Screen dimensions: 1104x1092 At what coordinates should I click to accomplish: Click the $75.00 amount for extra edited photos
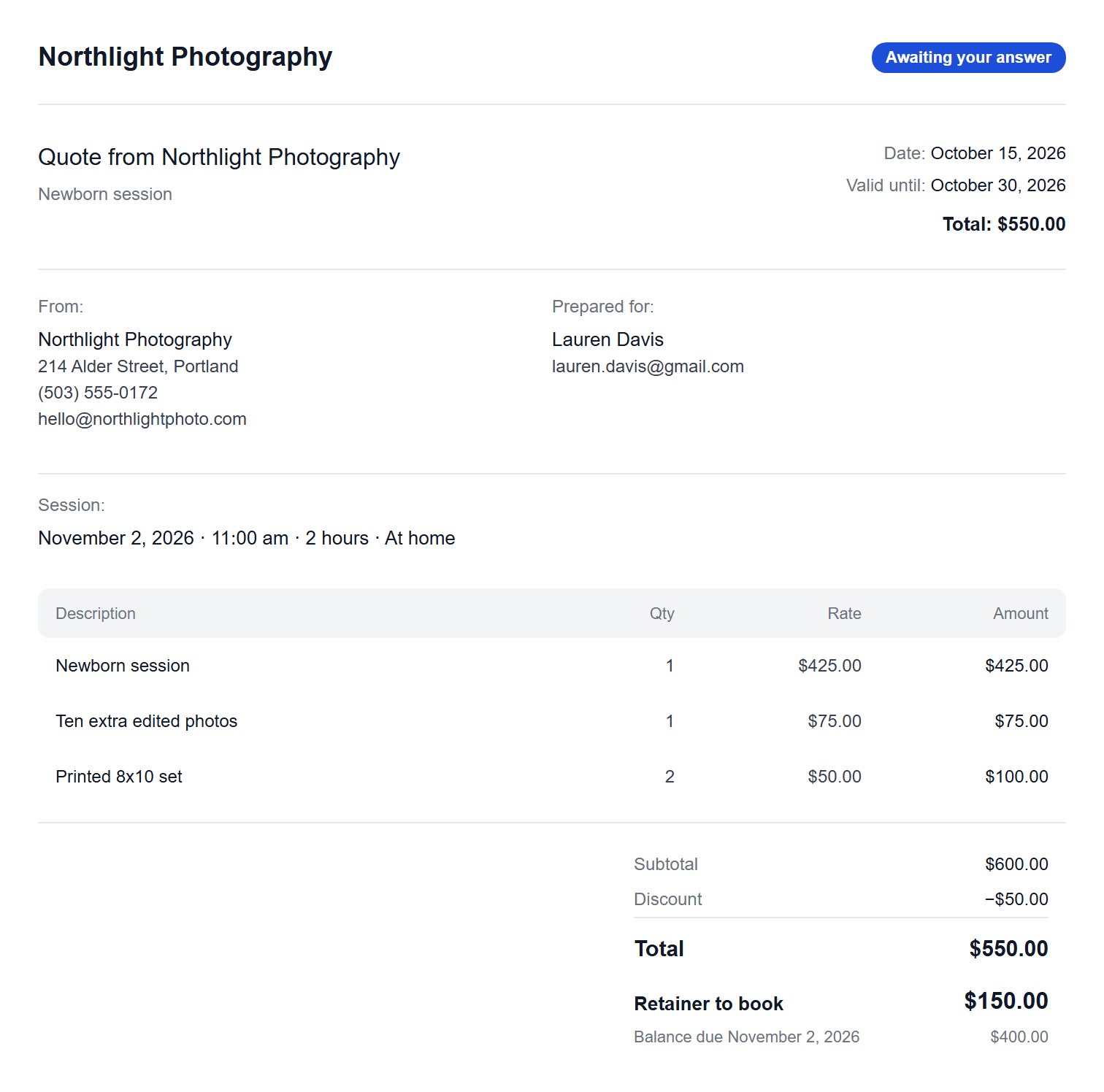[1021, 721]
